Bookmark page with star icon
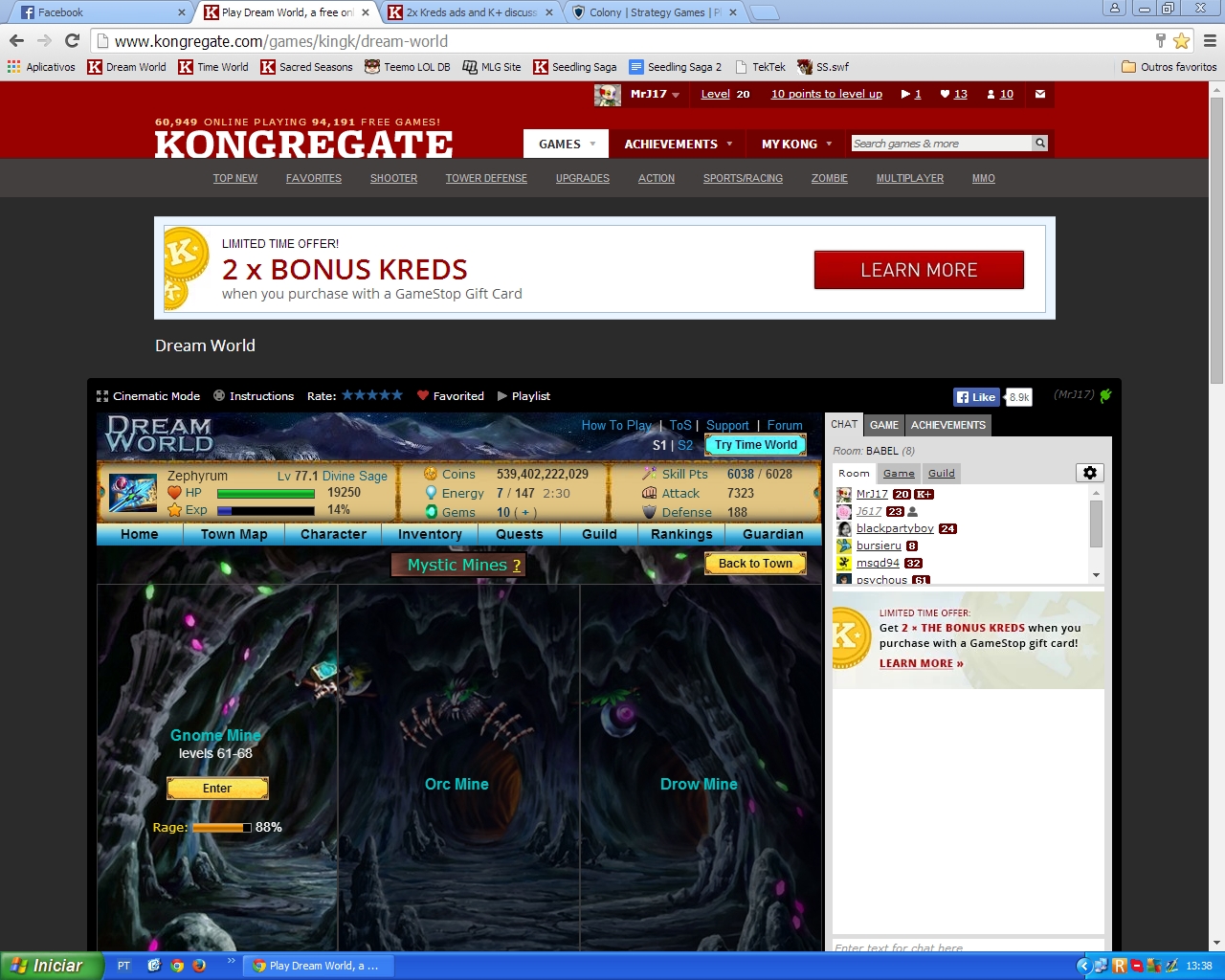The height and width of the screenshot is (980, 1225). point(1181,41)
